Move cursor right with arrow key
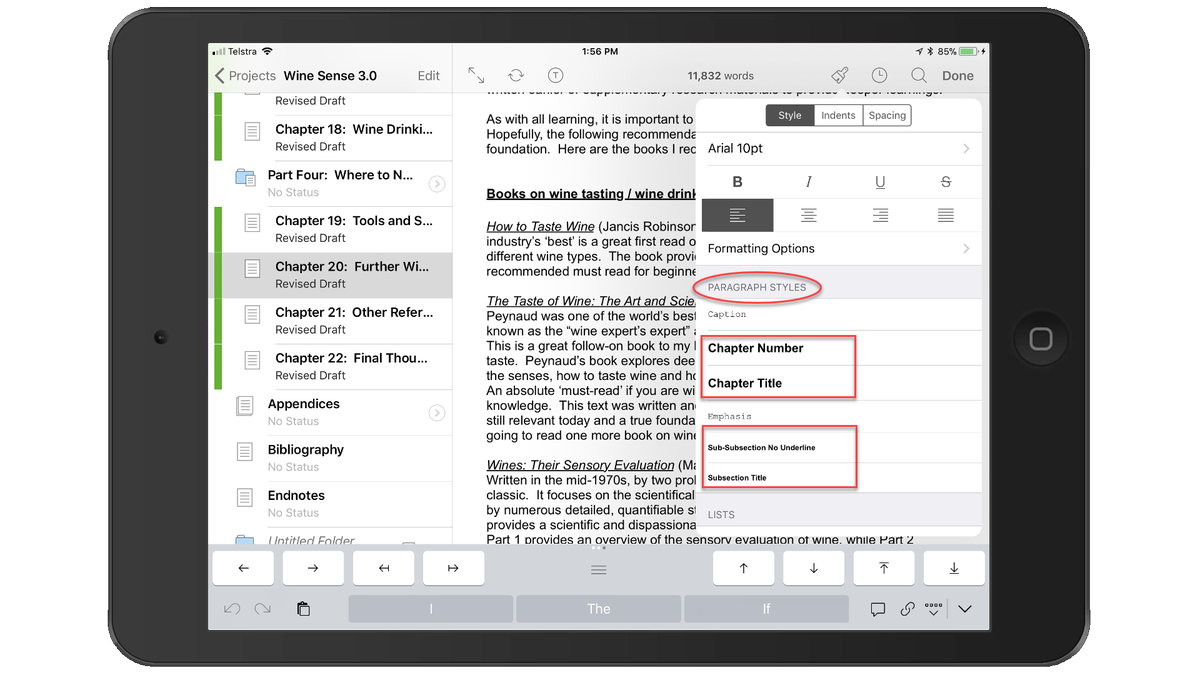Image resolution: width=1200 pixels, height=675 pixels. pos(313,568)
